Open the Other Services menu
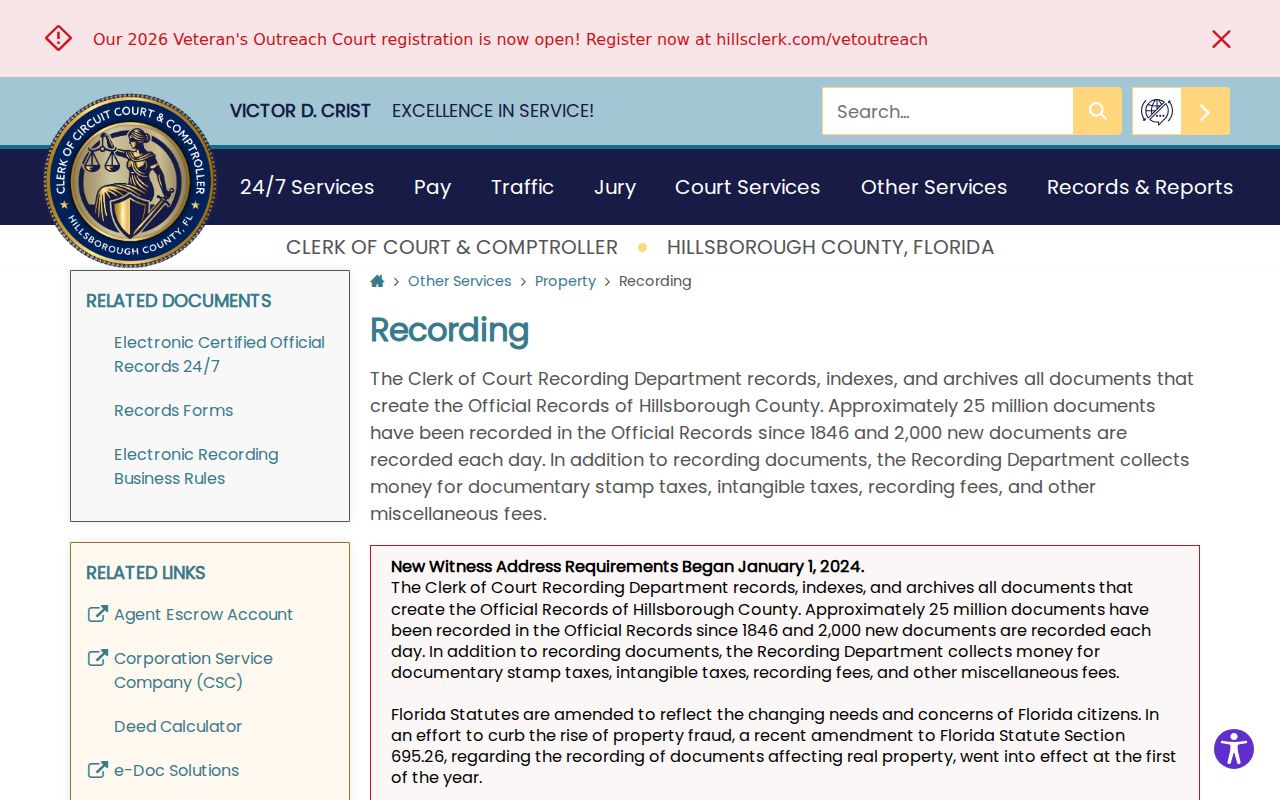The width and height of the screenshot is (1280, 800). [x=934, y=187]
